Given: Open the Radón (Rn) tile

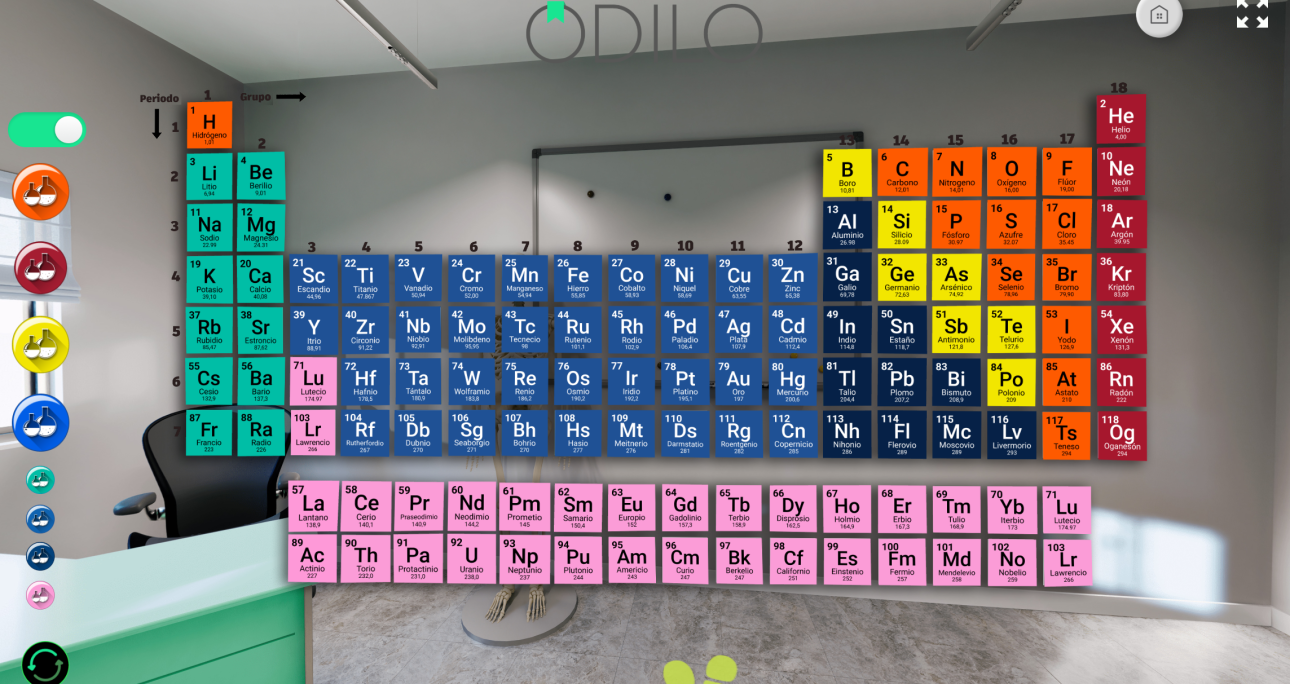Looking at the screenshot, I should 1121,382.
